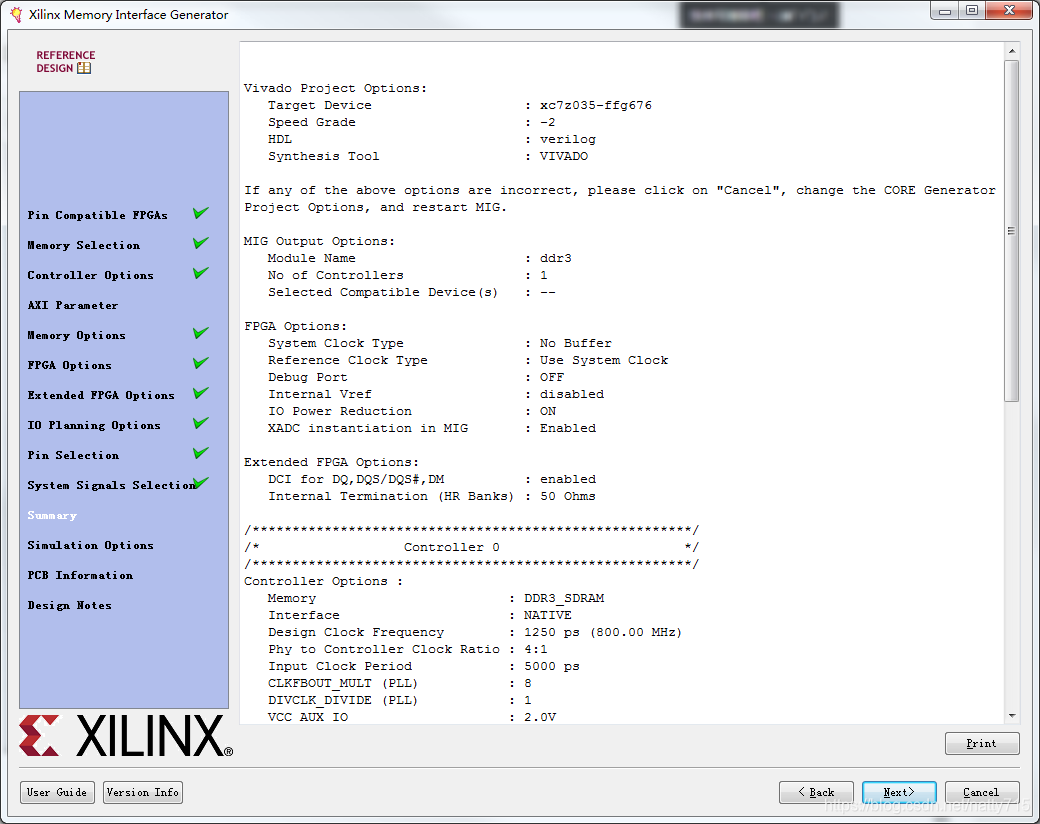The image size is (1040, 824).
Task: Open the User Guide
Action: click(57, 792)
